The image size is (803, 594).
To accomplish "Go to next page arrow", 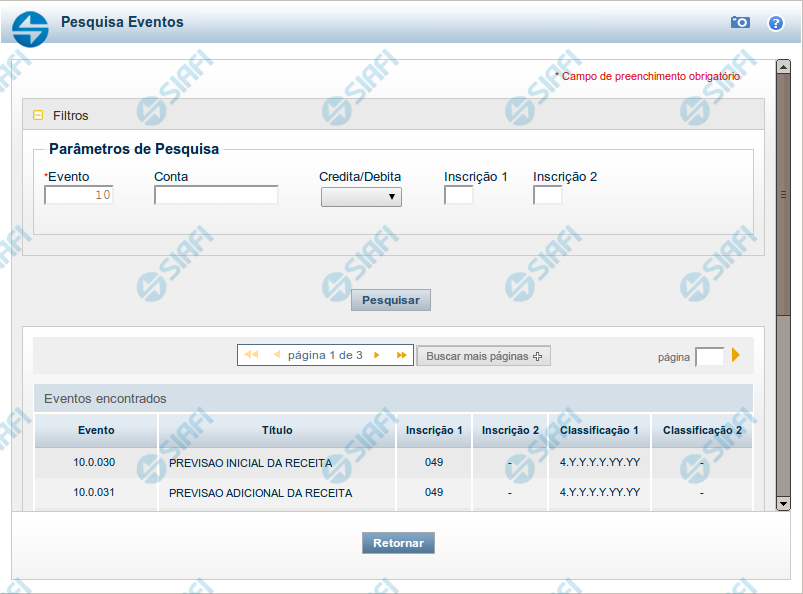I will [377, 355].
